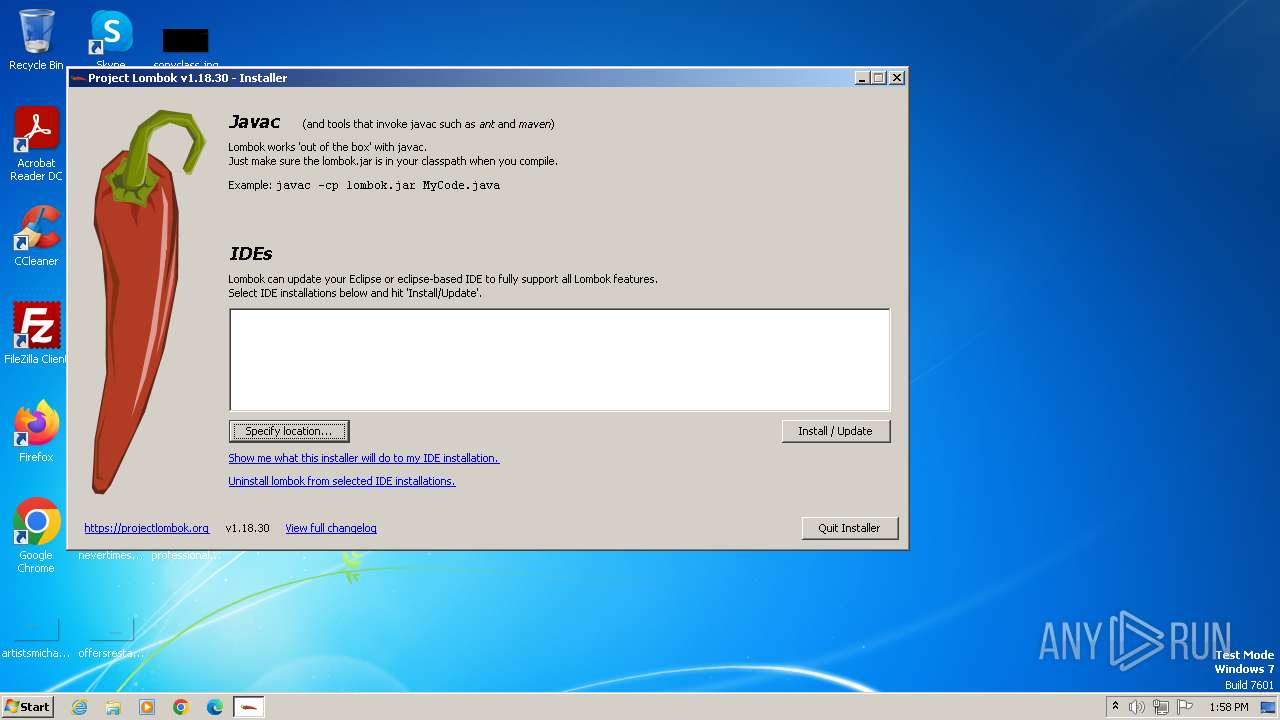Viewport: 1280px width, 720px height.
Task: Launch Microsoft Edge from the taskbar
Action: [x=215, y=707]
